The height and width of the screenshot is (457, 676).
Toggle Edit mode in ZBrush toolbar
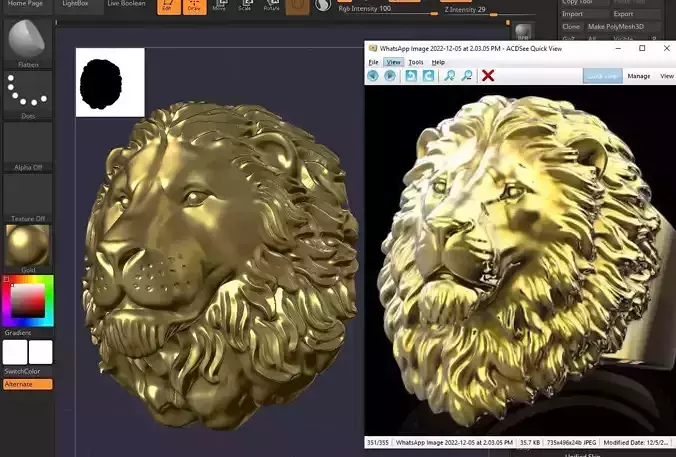[x=169, y=6]
